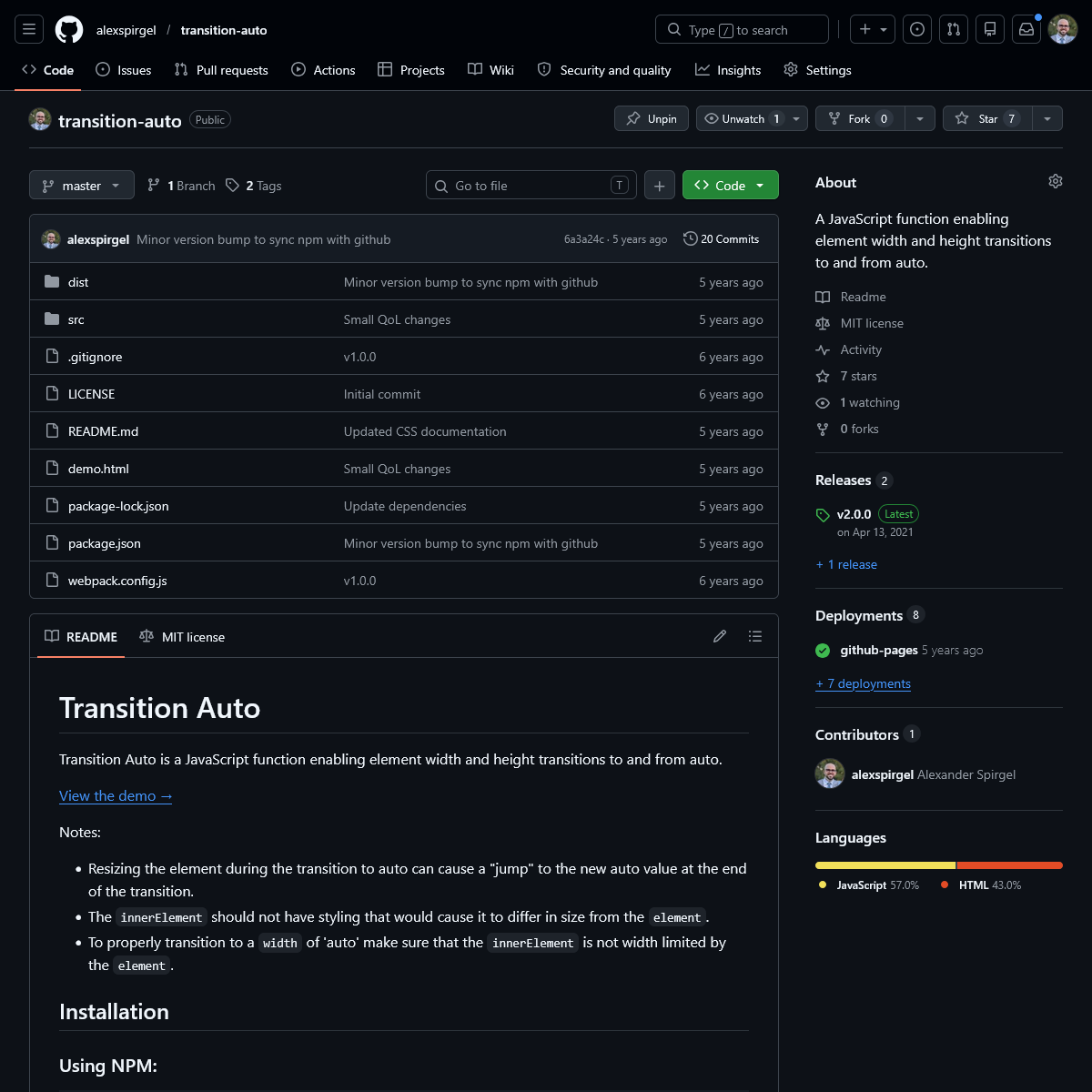Select README tab in file viewer

coord(81,636)
